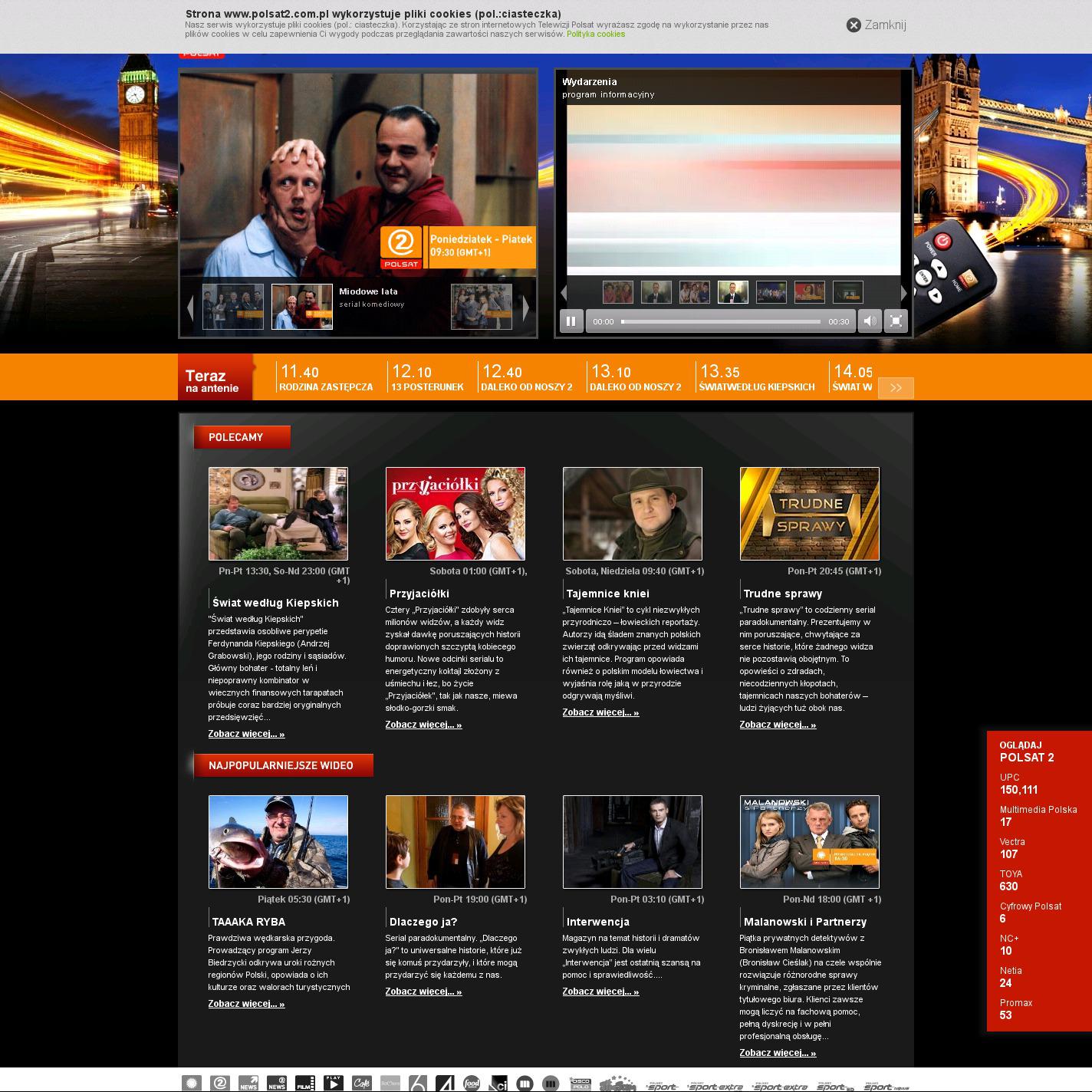Screen dimensions: 1092x1092
Task: Select 12.10 13 Posterunek in schedule
Action: (x=427, y=378)
